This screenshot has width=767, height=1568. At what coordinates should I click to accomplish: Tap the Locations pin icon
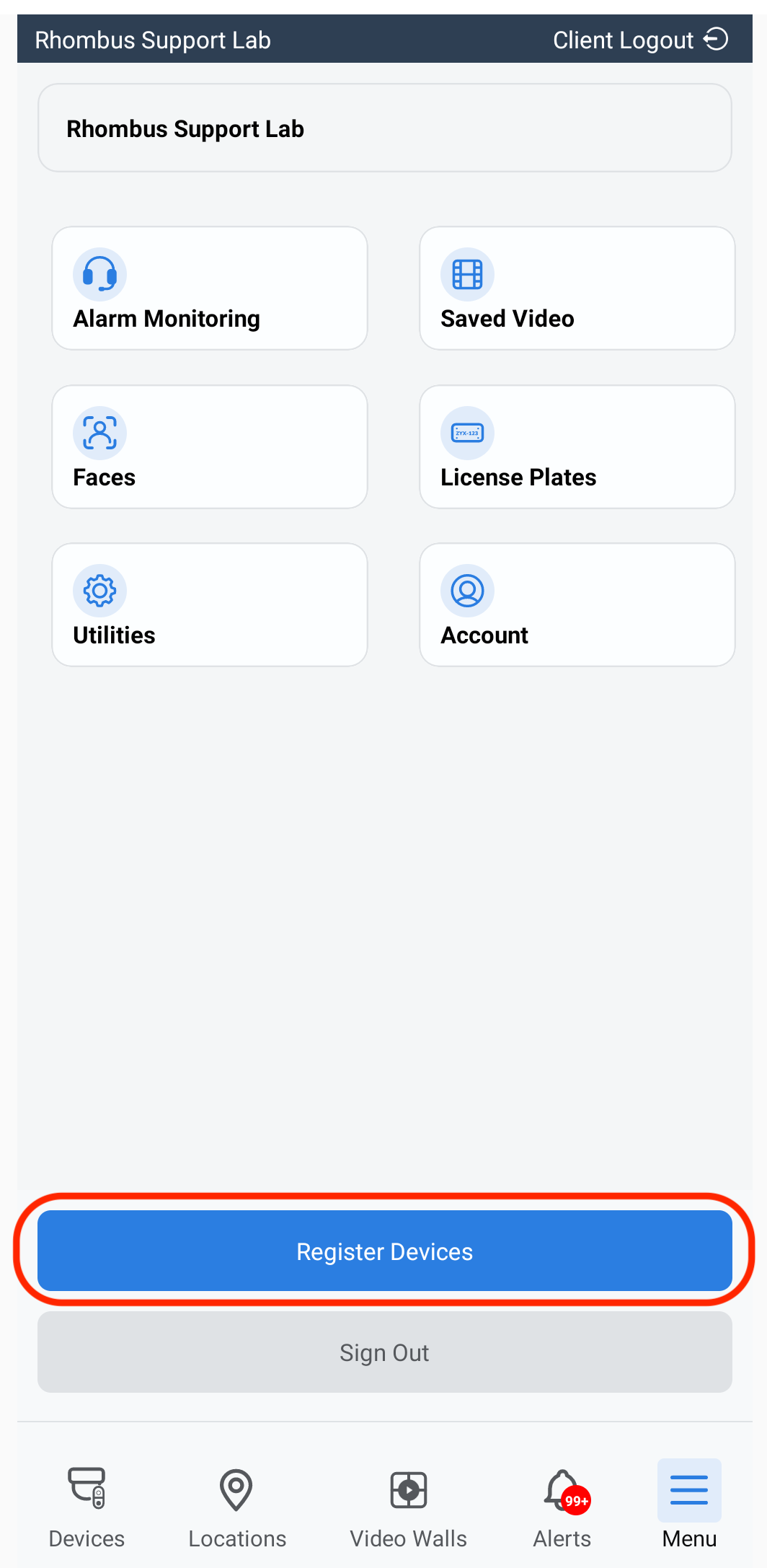click(236, 1489)
